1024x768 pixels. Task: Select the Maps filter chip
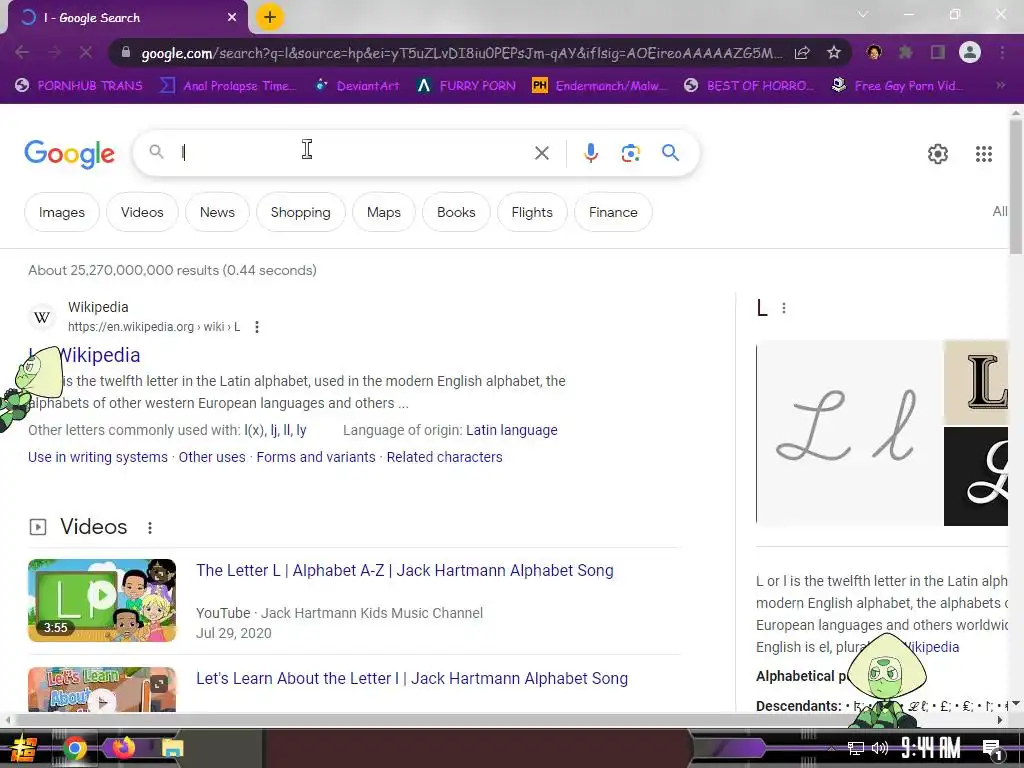click(x=384, y=212)
